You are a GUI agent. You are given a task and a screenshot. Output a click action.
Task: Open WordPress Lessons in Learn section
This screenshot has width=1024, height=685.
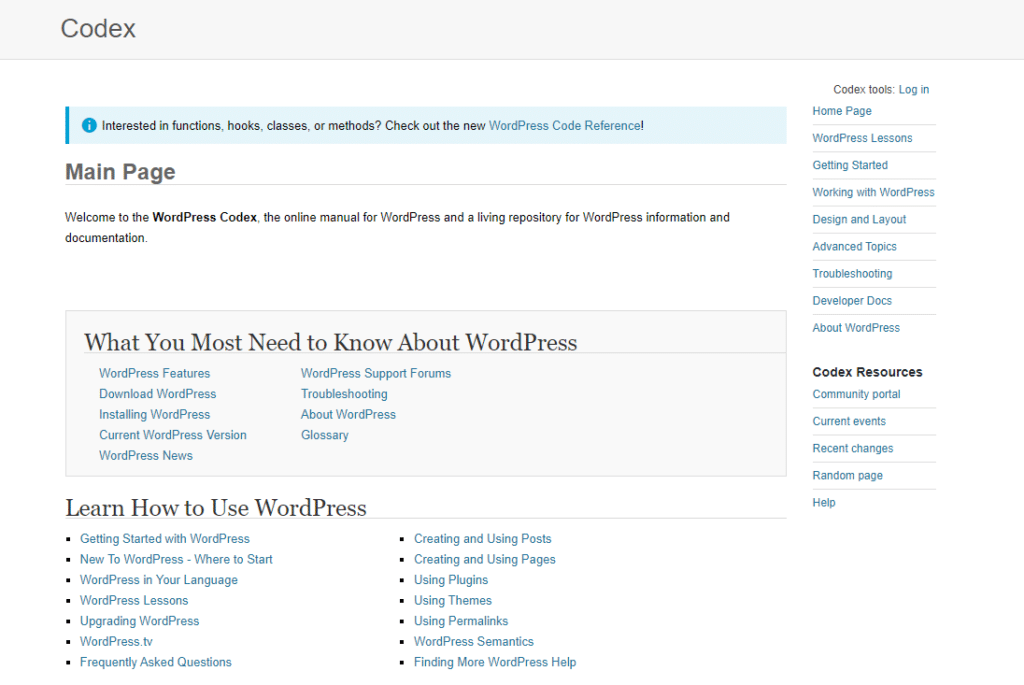tap(134, 601)
